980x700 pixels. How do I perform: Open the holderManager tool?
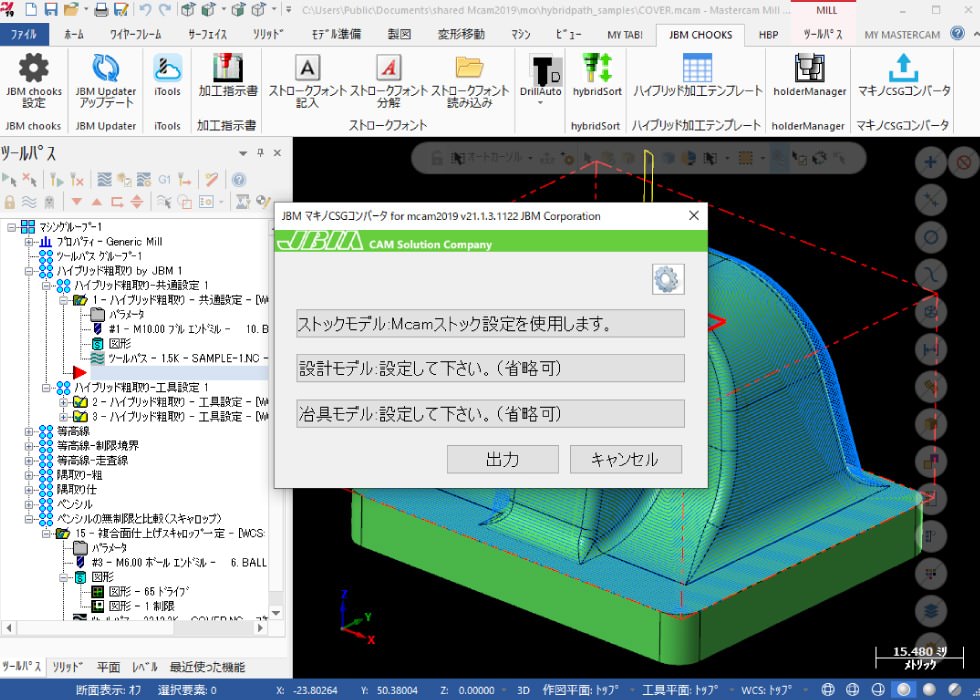coord(809,69)
